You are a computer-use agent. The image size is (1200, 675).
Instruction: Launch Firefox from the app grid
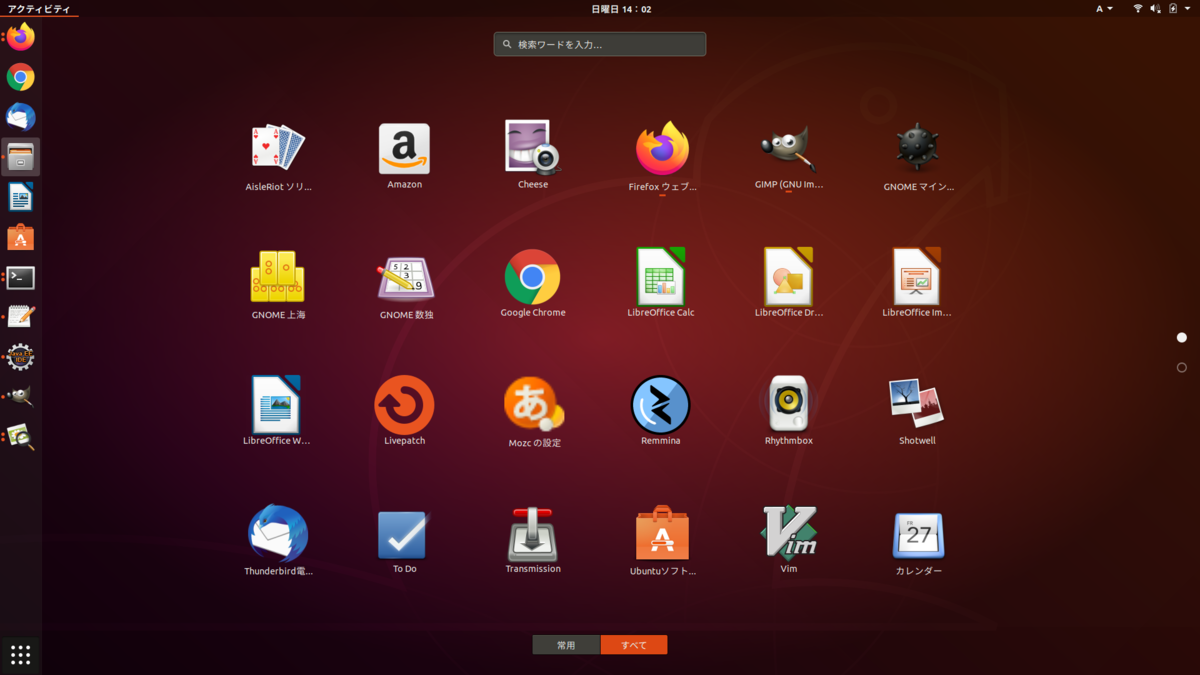(x=662, y=149)
